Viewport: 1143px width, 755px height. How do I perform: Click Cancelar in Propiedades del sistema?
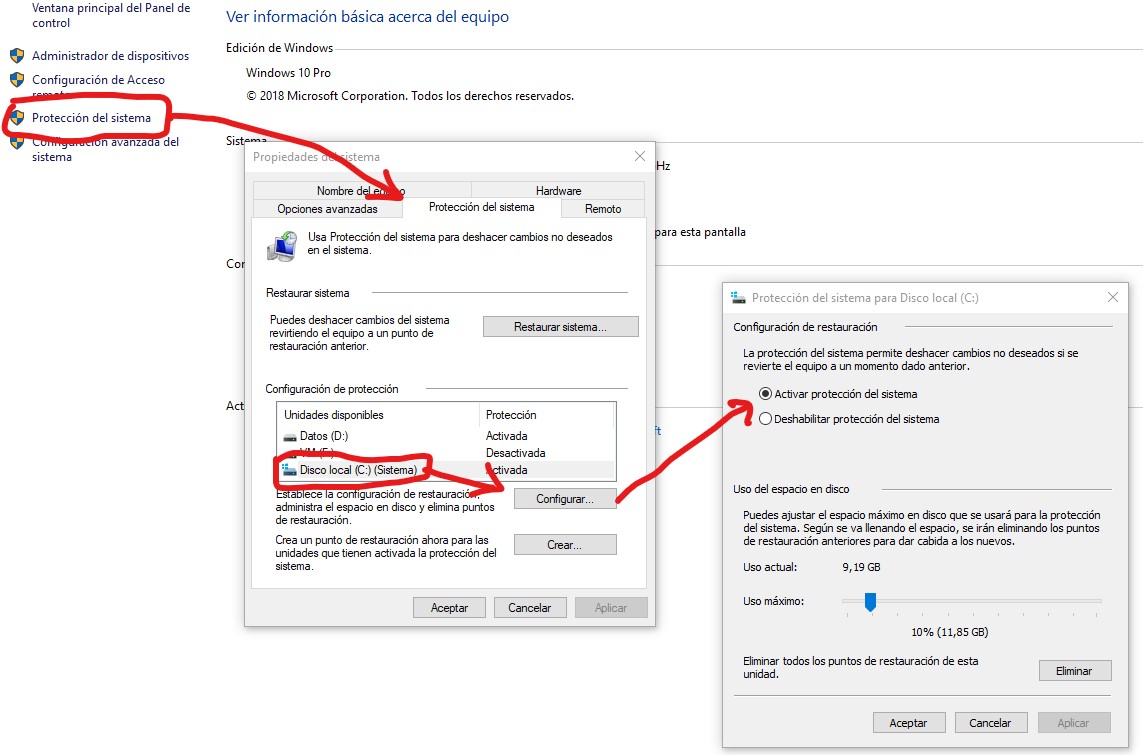click(x=530, y=607)
